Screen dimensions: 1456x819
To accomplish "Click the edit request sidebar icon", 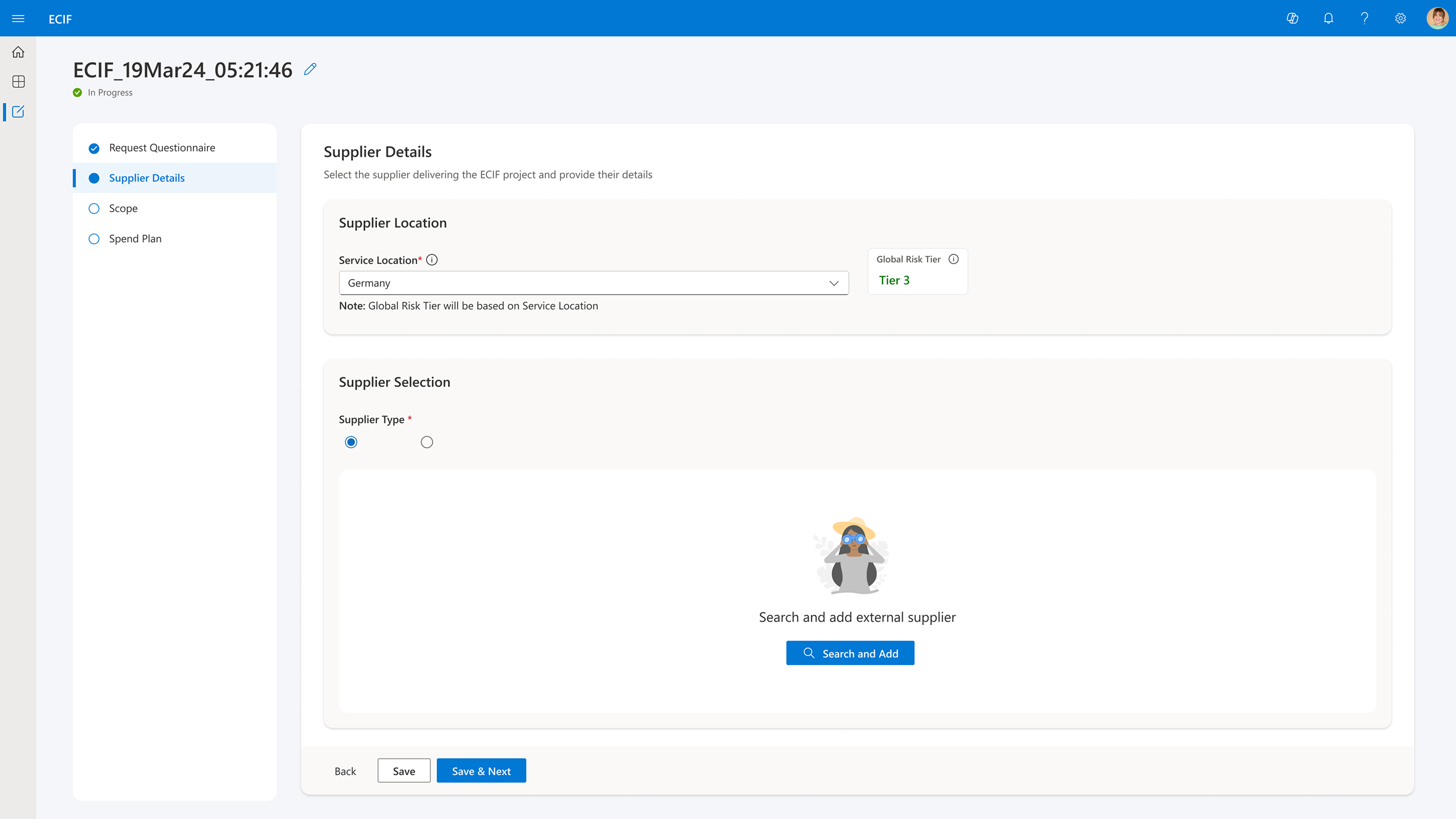I will [x=18, y=112].
